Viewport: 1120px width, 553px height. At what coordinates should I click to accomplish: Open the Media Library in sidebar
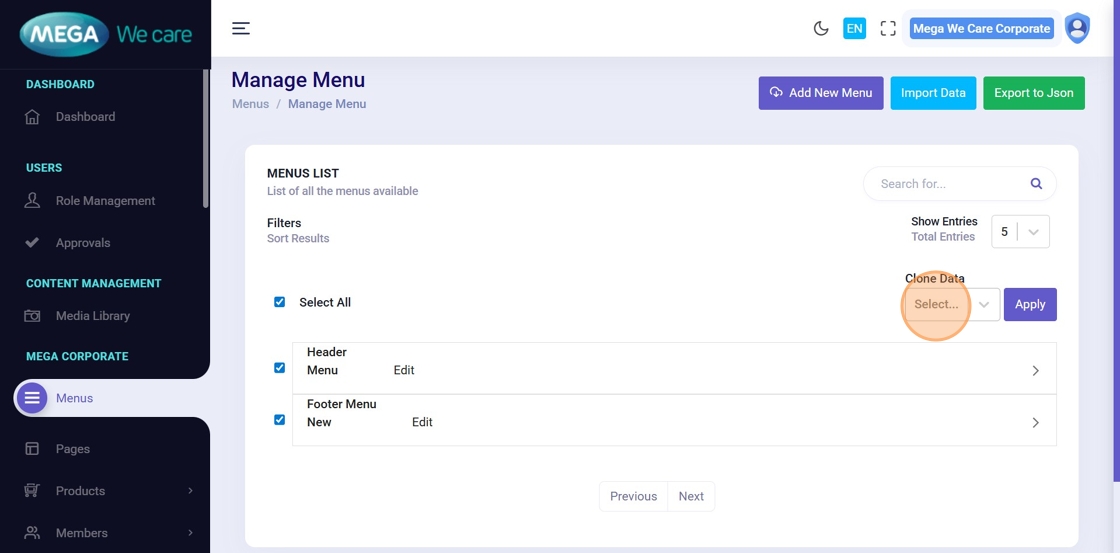[92, 316]
